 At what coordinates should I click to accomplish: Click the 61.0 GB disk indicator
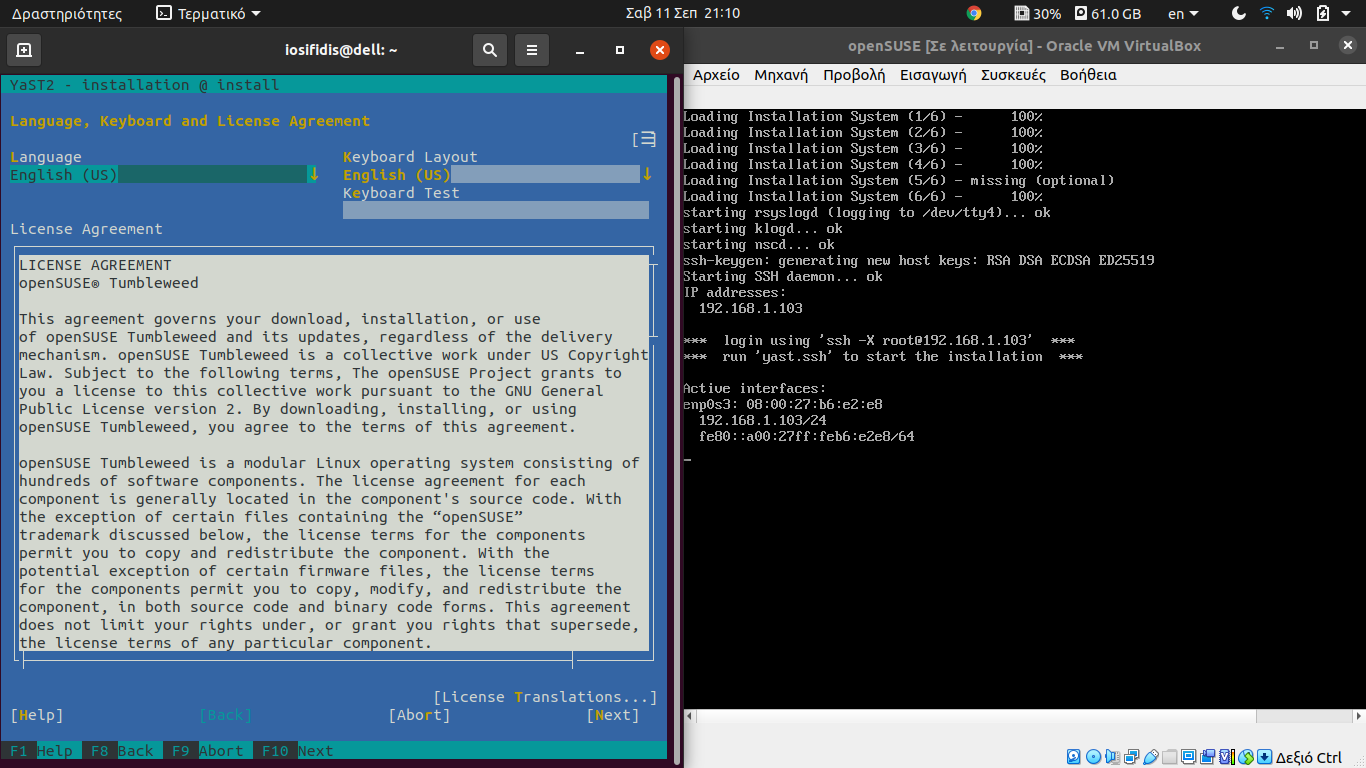tap(1108, 13)
